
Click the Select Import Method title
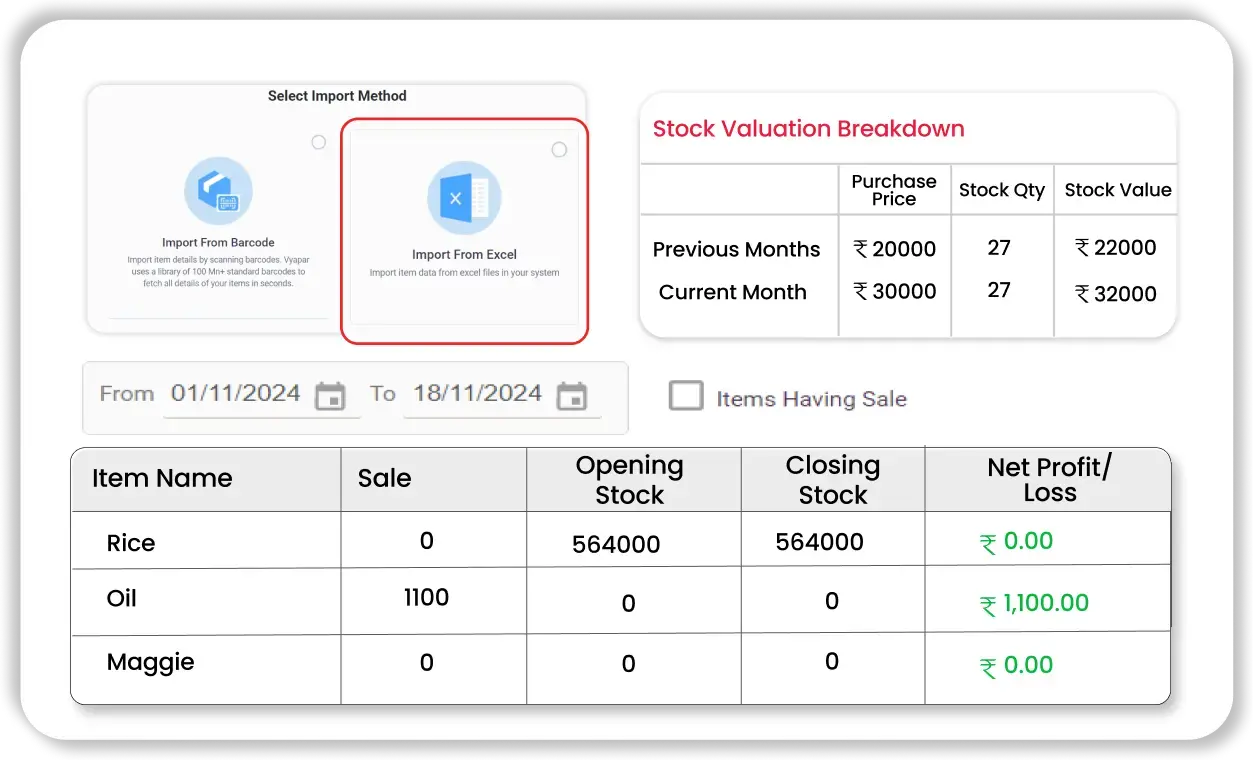[336, 95]
